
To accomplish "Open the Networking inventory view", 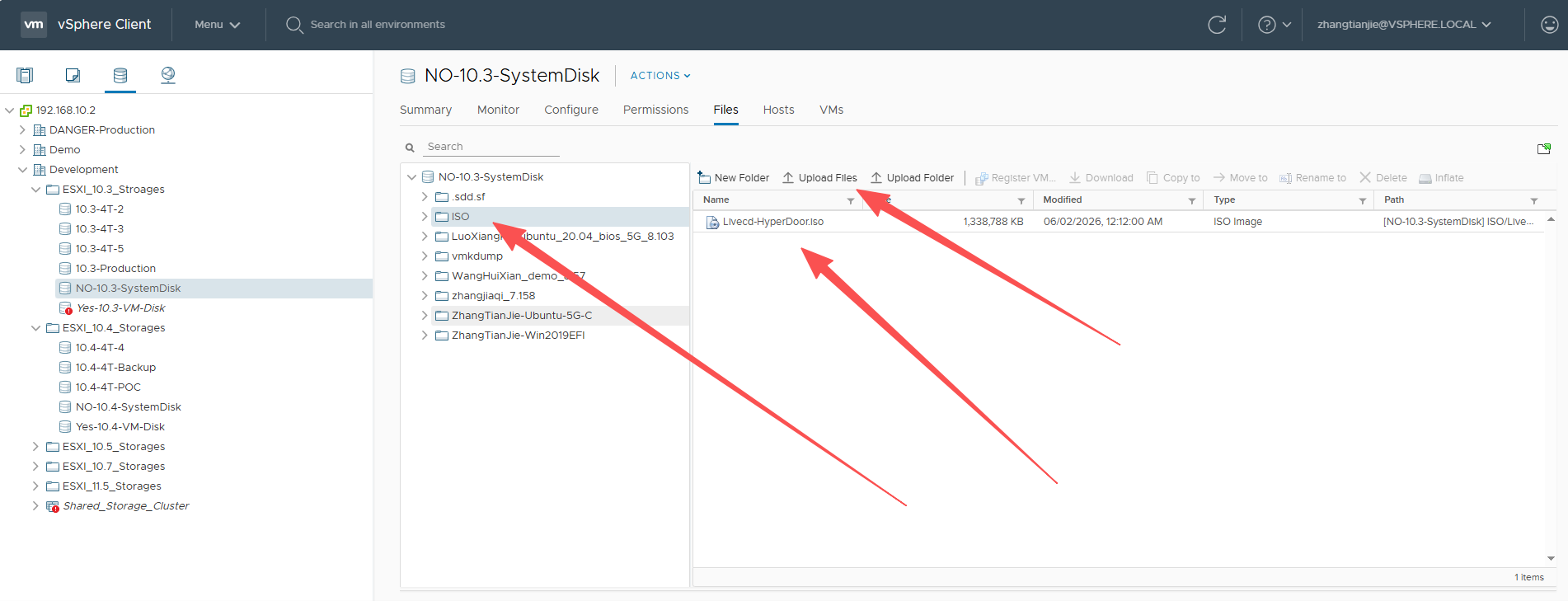I will pyautogui.click(x=168, y=75).
